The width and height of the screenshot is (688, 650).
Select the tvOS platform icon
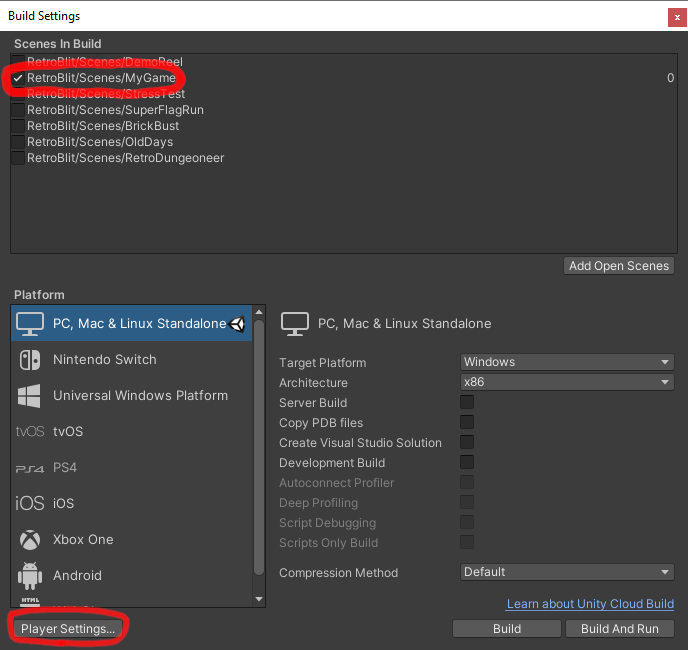point(30,431)
